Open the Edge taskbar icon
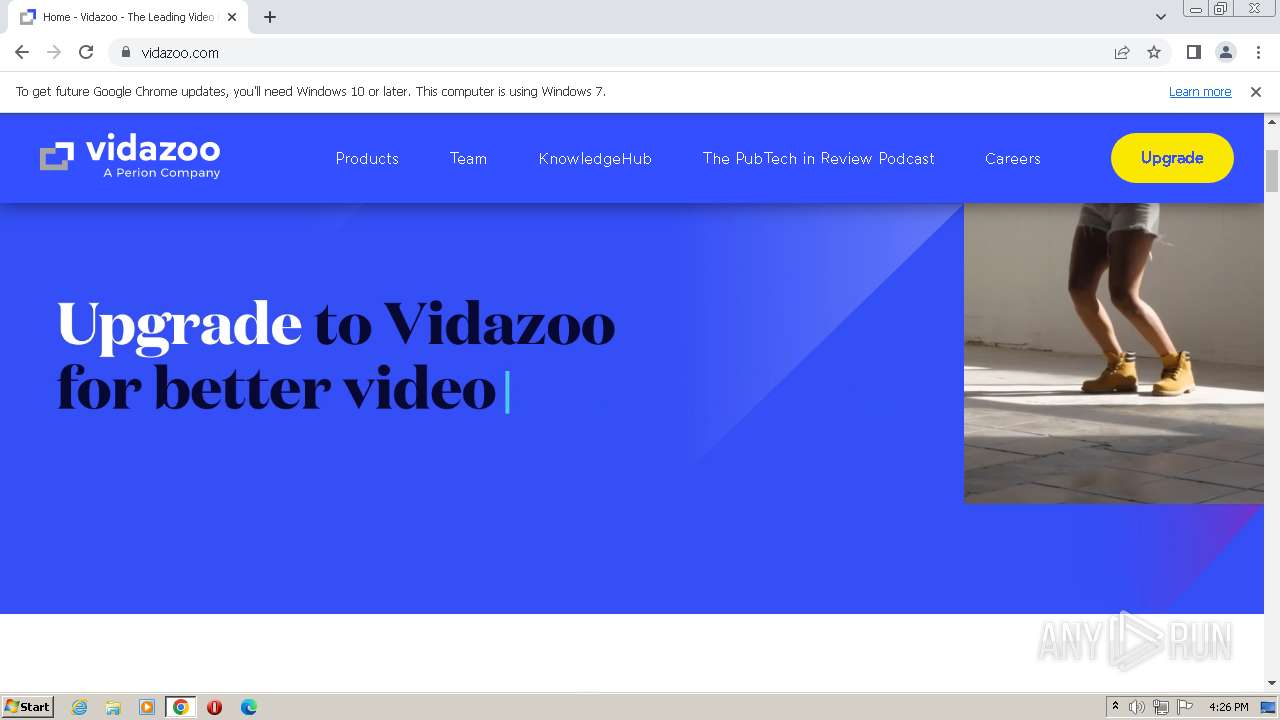Image resolution: width=1280 pixels, height=720 pixels. point(248,707)
